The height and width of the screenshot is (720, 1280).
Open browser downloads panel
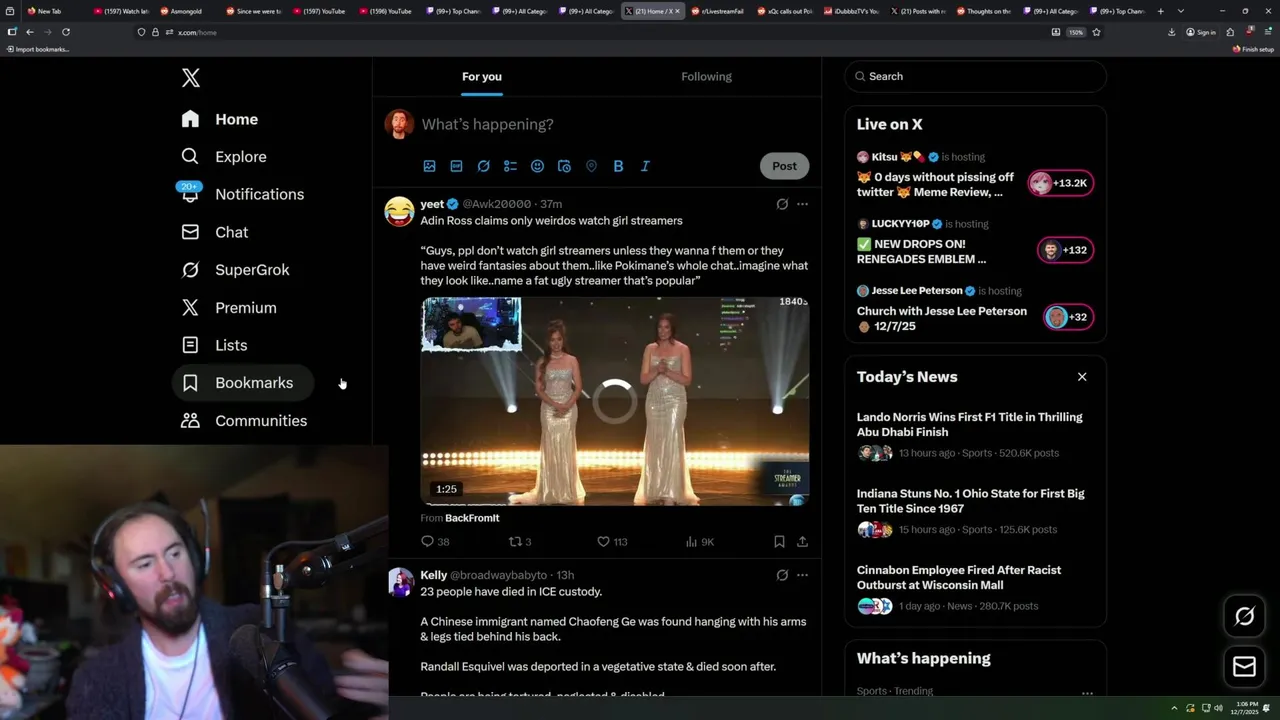coord(1171,32)
